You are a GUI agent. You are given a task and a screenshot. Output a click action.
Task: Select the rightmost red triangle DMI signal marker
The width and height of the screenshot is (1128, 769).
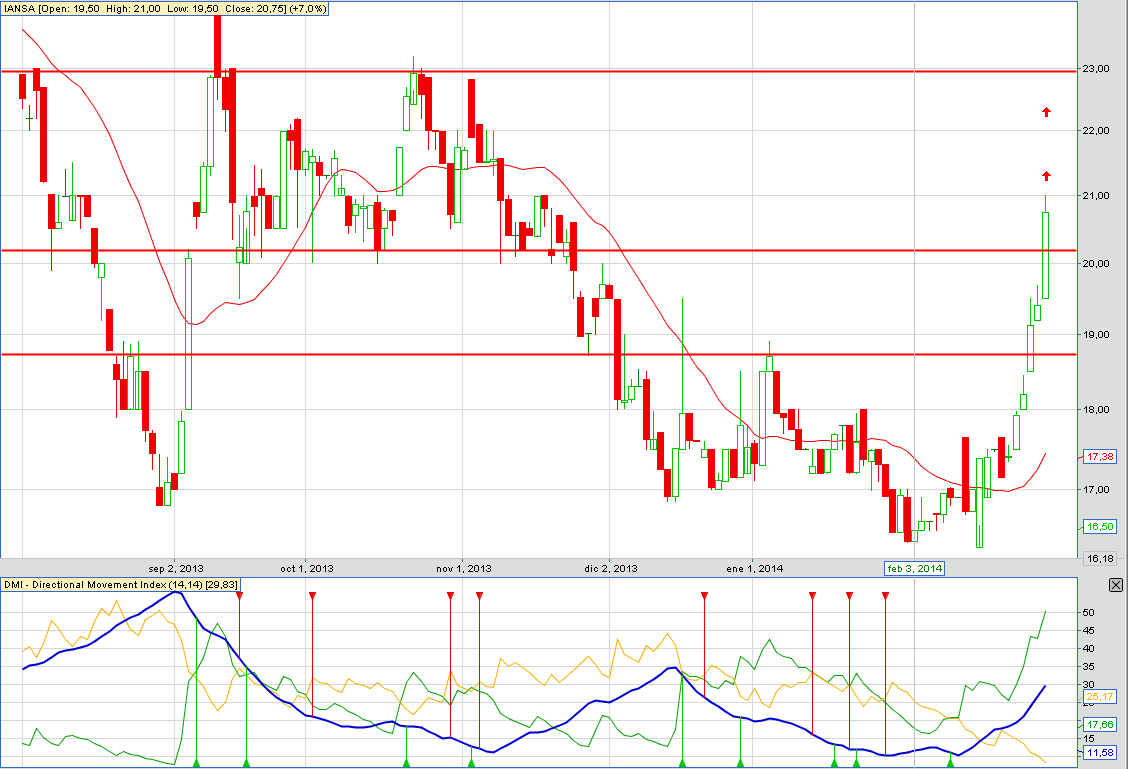click(886, 595)
